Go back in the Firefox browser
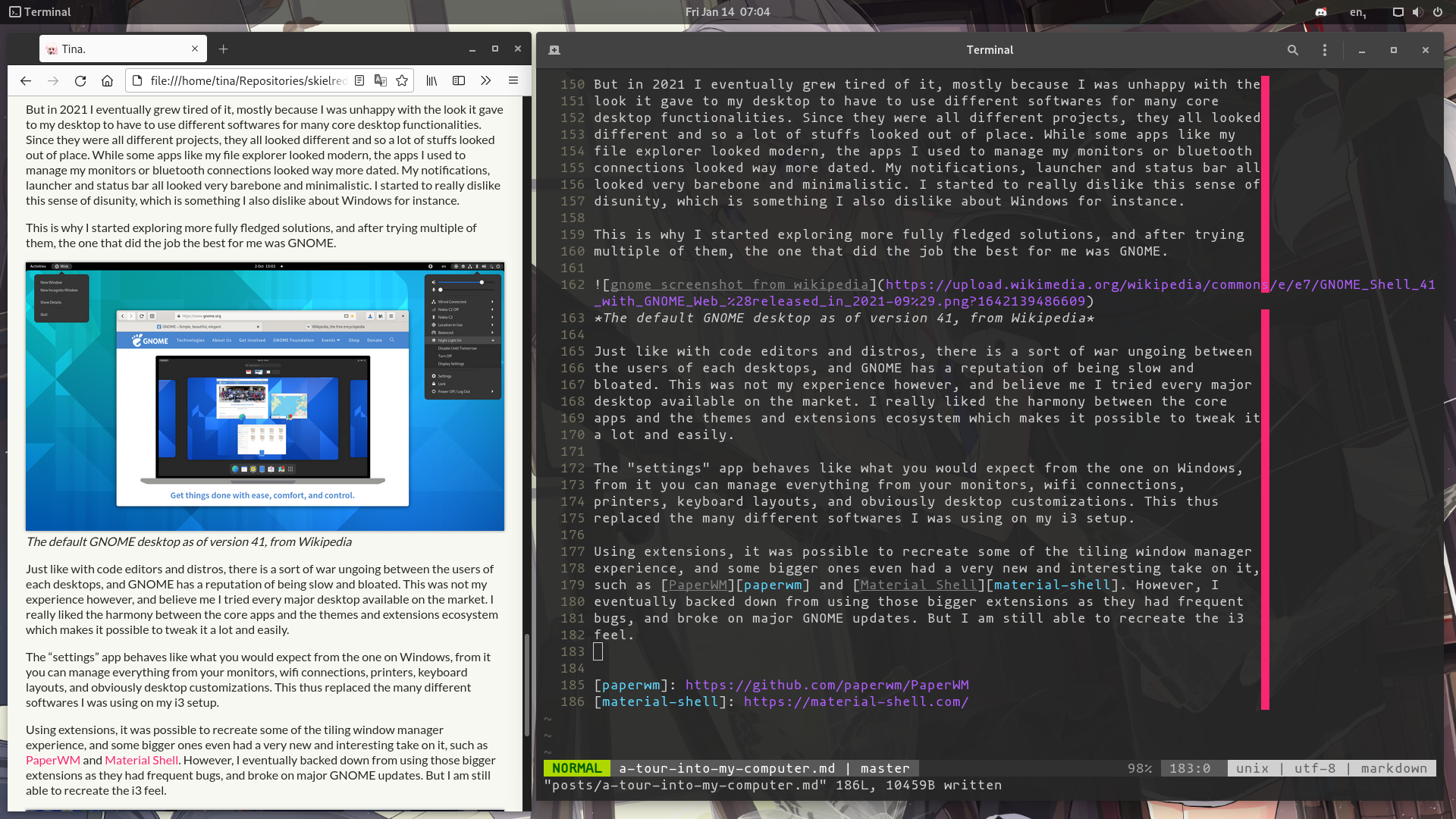The width and height of the screenshot is (1456, 819). (x=26, y=80)
